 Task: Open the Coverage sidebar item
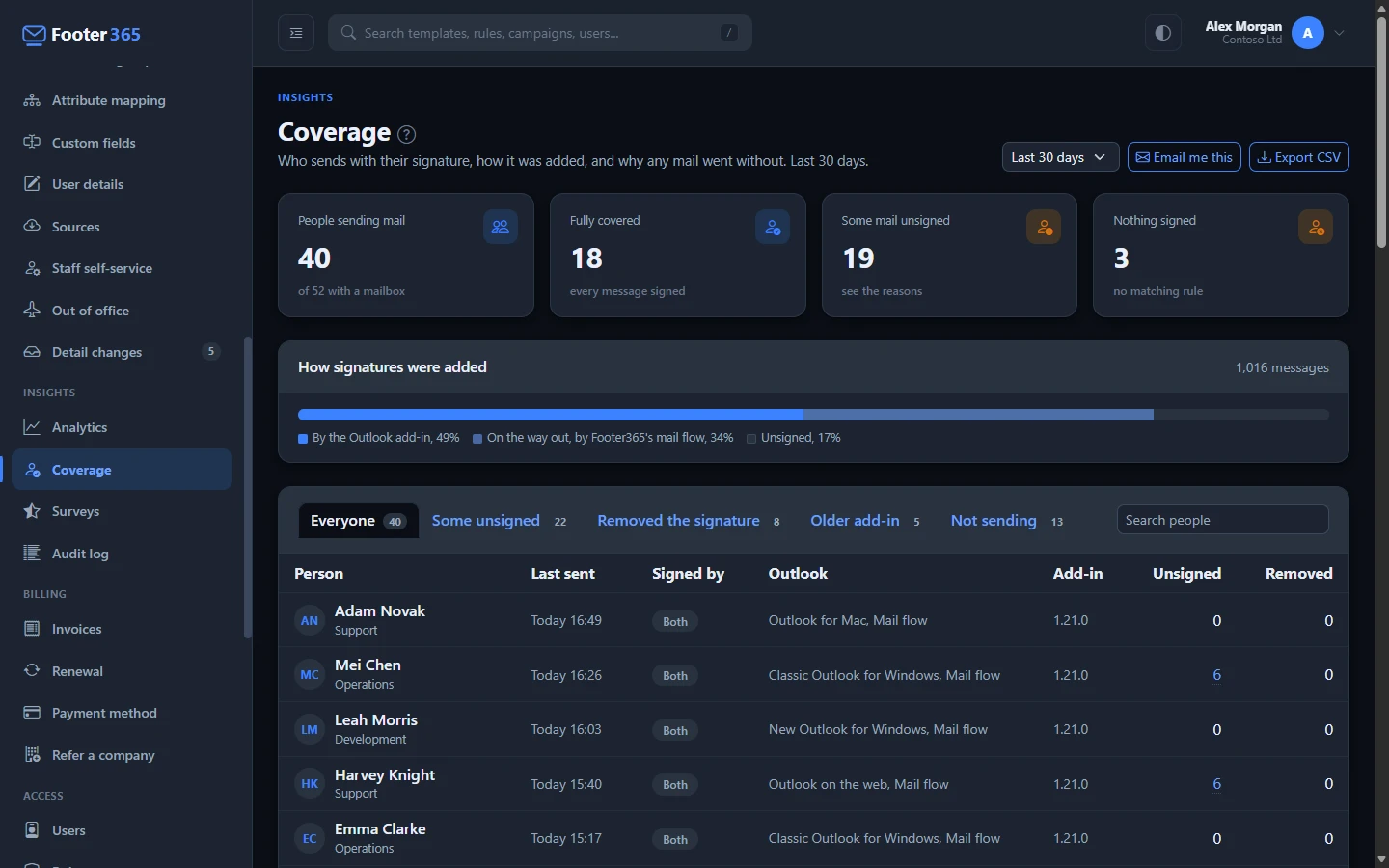[x=122, y=470]
